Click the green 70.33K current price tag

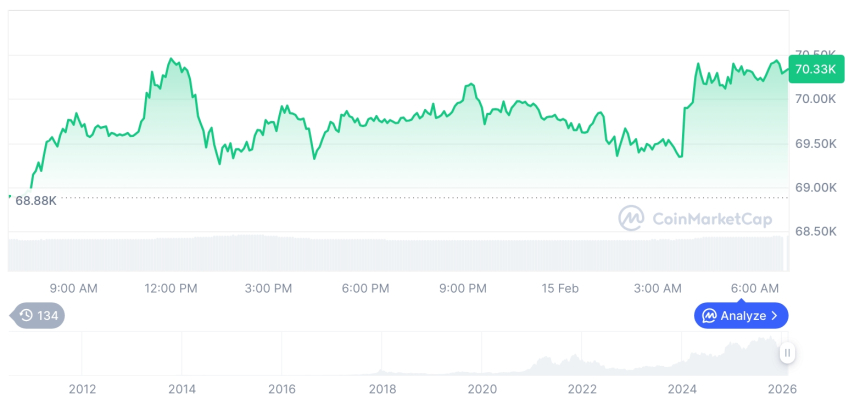pos(814,69)
